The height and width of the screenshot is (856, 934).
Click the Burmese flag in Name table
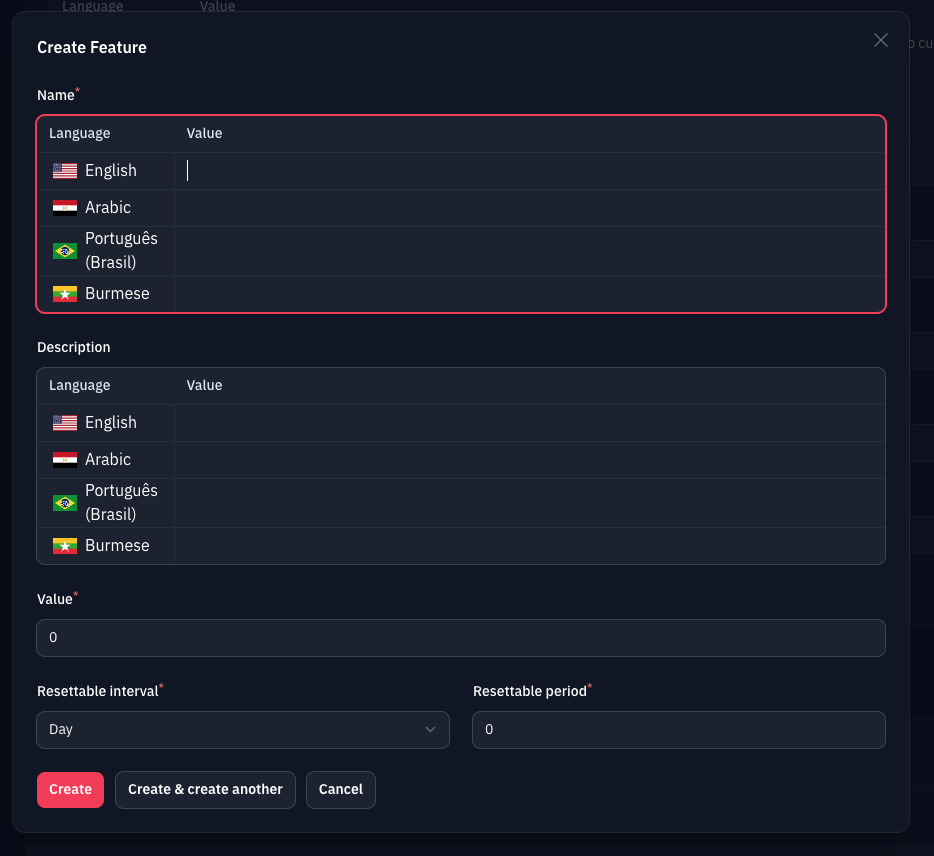pos(65,294)
